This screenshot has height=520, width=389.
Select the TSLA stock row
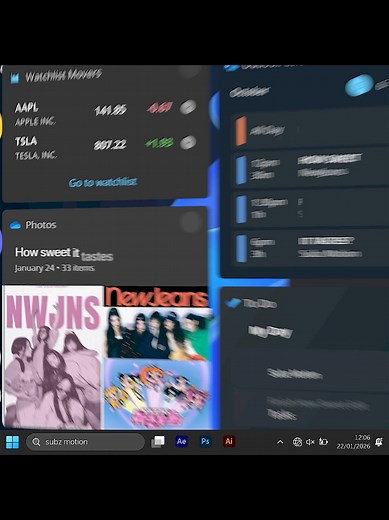click(x=105, y=148)
